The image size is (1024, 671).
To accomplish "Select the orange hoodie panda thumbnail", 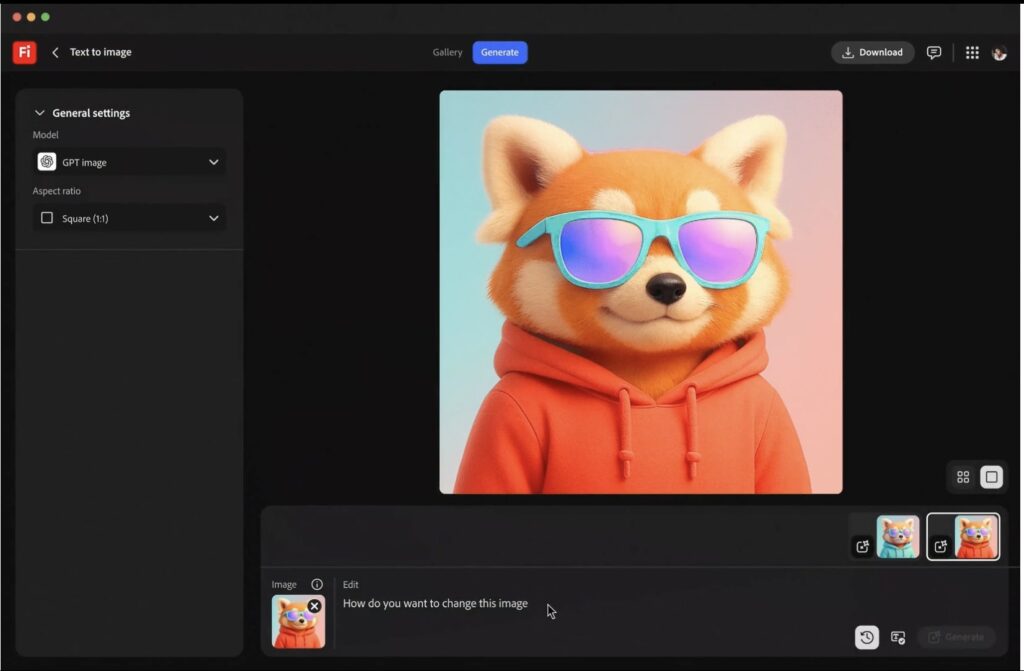I will pos(975,536).
